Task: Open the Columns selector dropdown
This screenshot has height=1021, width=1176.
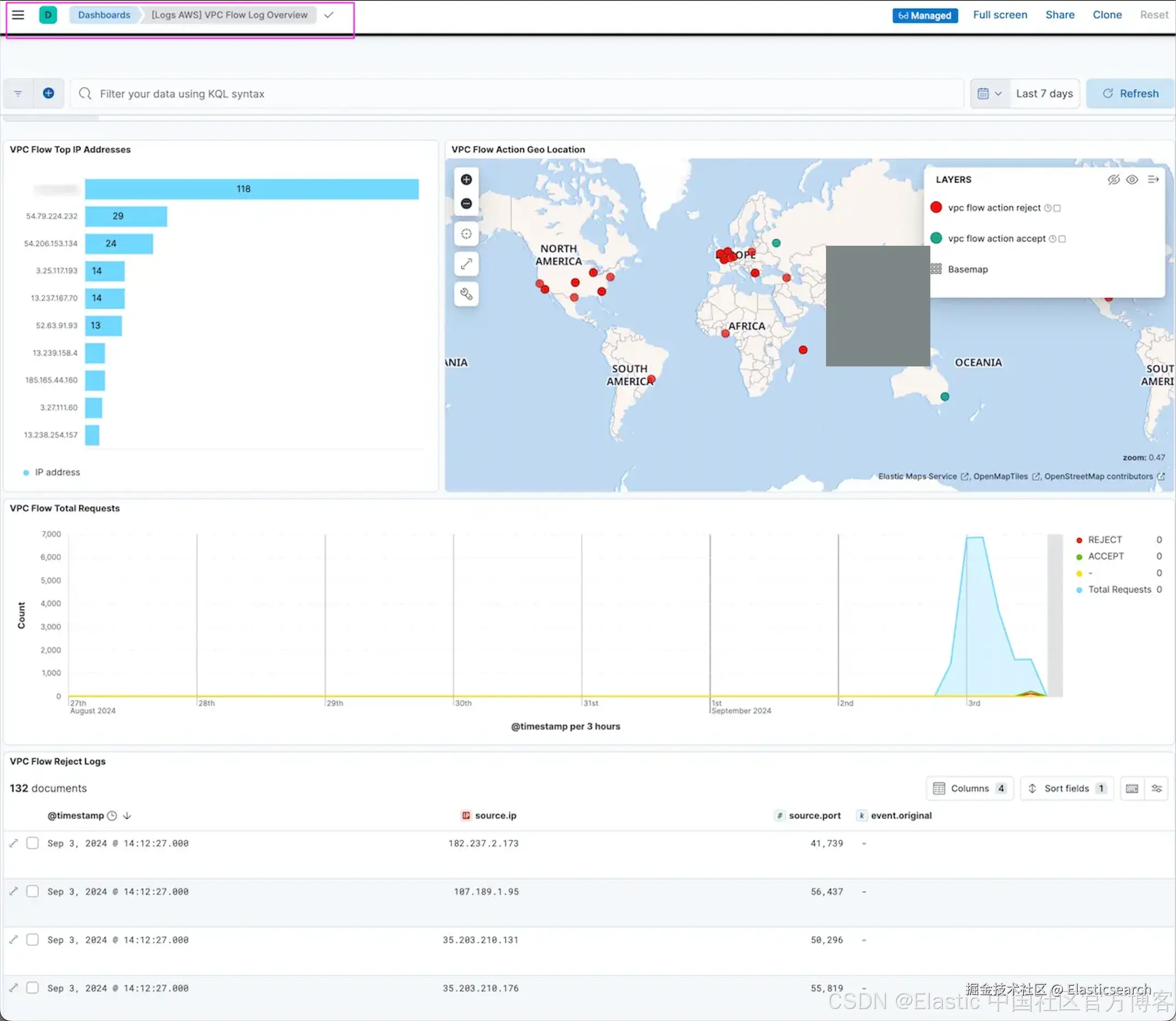Action: [x=969, y=788]
